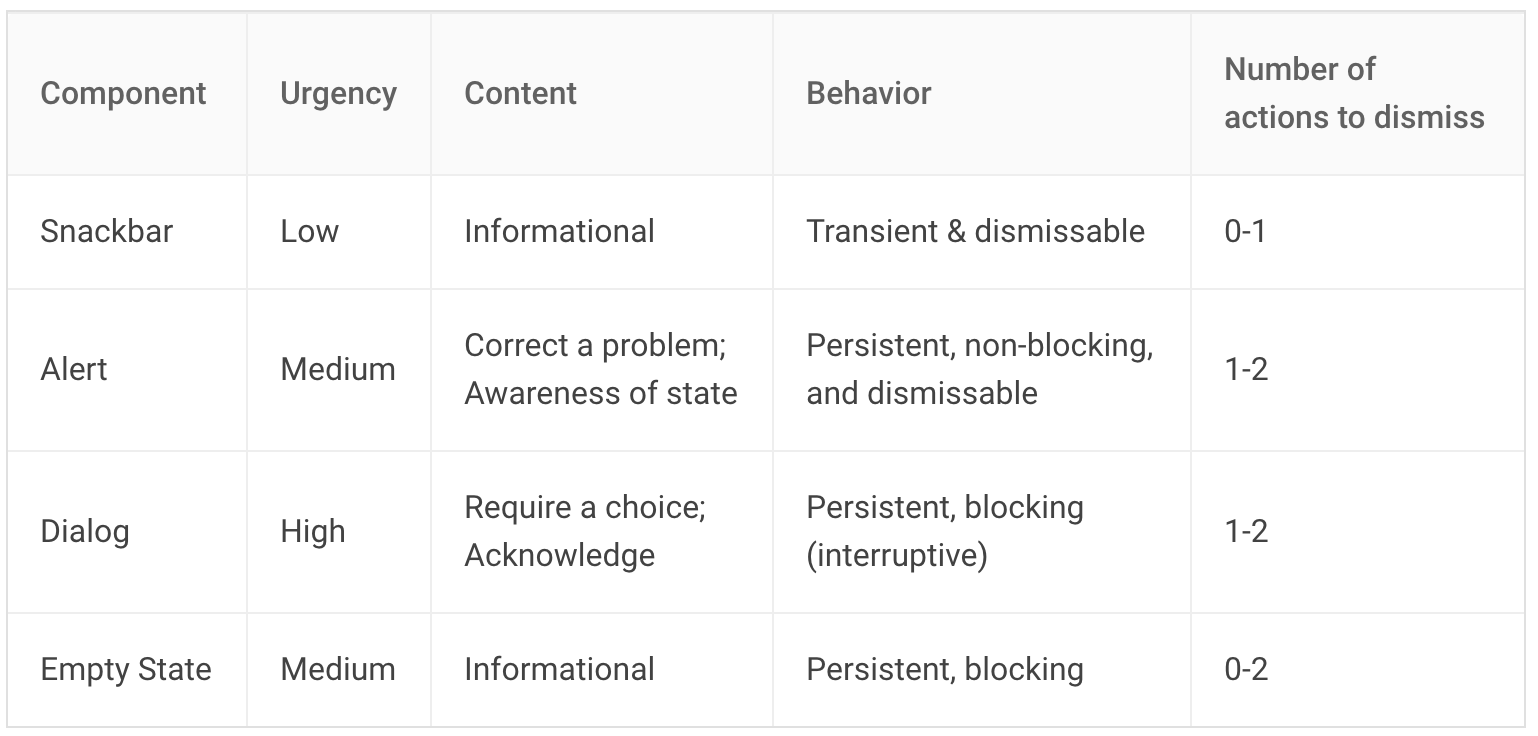Click the Low urgency cell
The image size is (1538, 736).
tap(309, 231)
